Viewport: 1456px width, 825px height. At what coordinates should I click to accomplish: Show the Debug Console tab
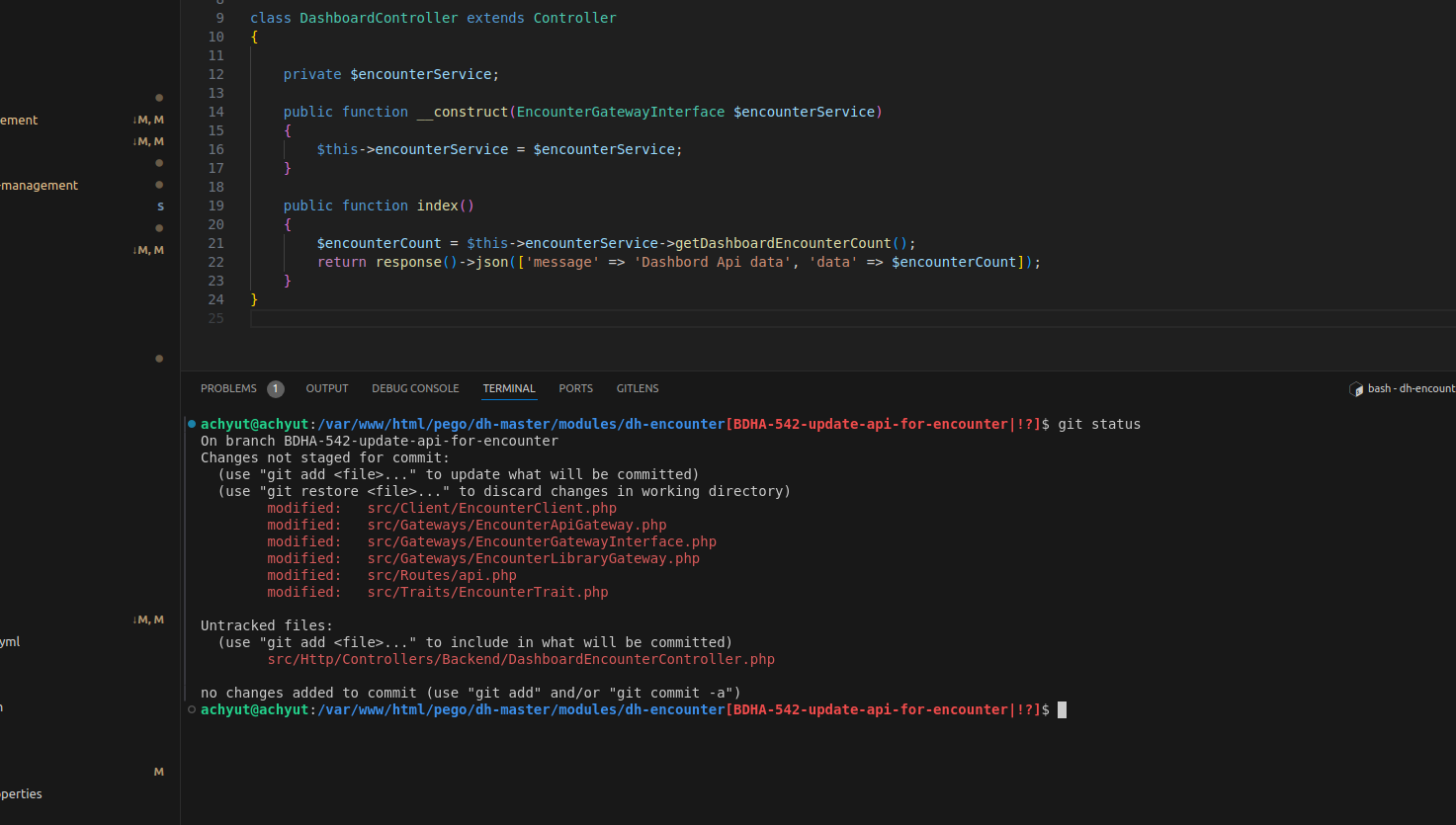415,389
